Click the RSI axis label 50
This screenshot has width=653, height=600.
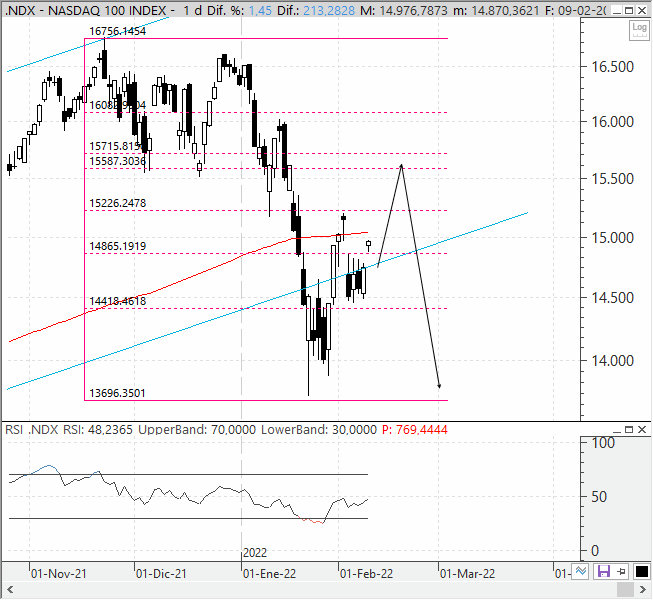[599, 497]
